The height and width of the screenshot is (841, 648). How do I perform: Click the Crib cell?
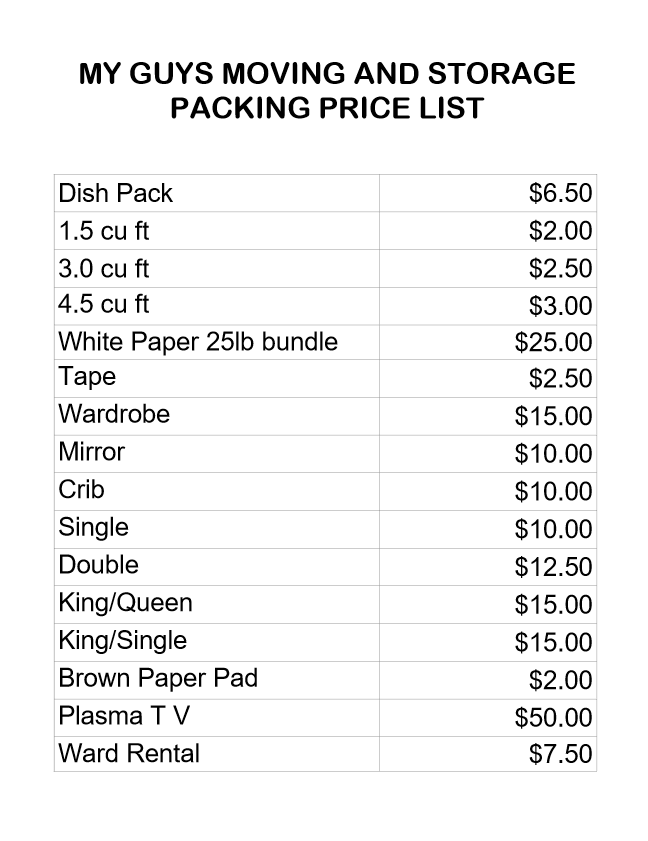click(x=217, y=491)
